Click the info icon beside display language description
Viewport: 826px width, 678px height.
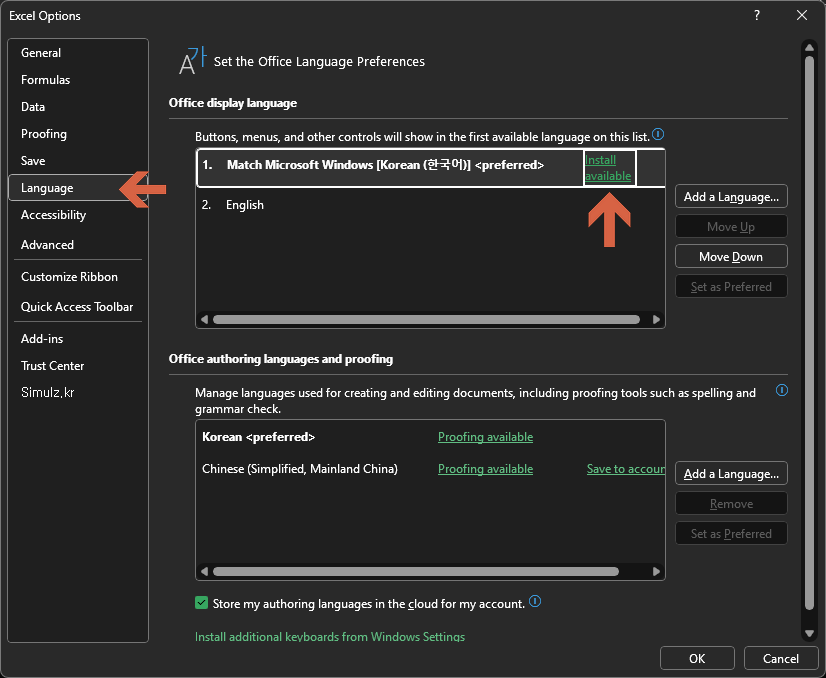tap(658, 134)
